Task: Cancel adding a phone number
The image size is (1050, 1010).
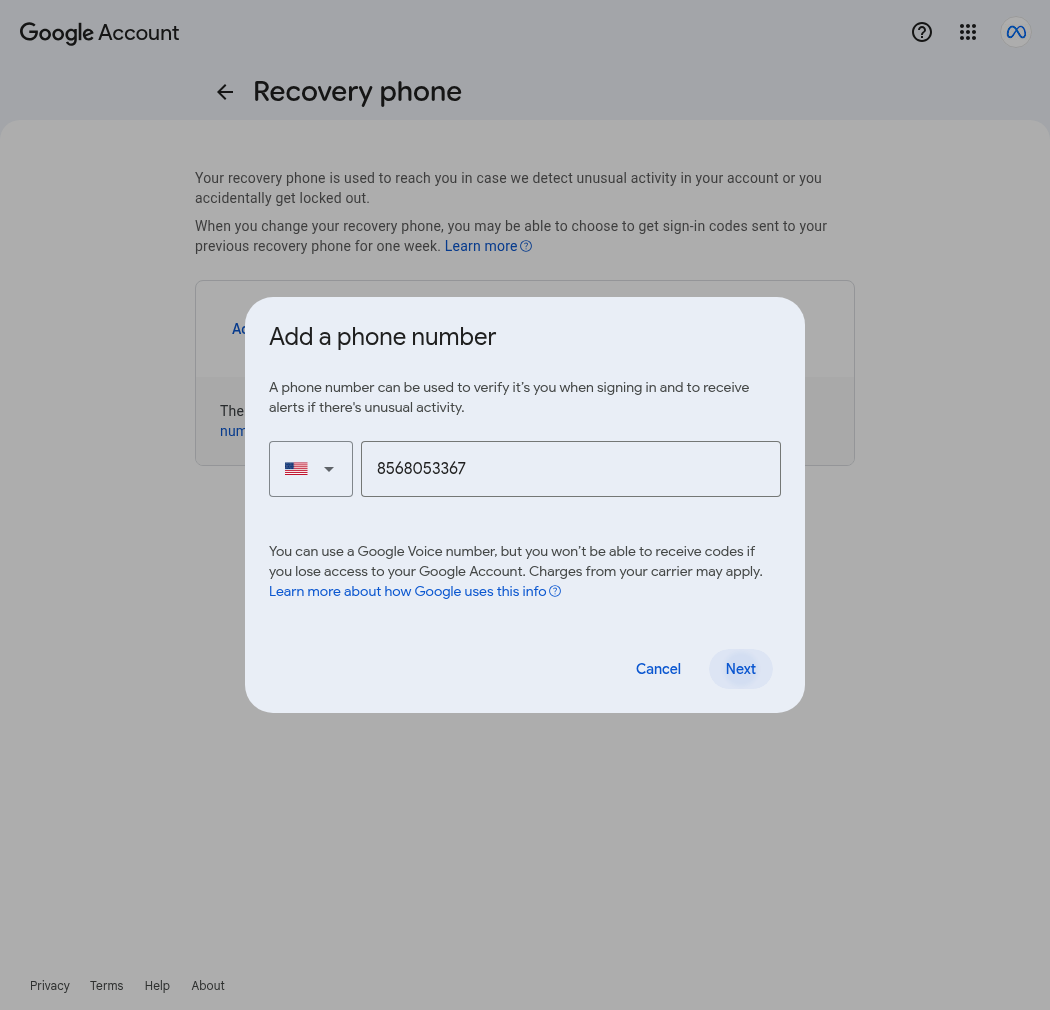Action: tap(658, 669)
